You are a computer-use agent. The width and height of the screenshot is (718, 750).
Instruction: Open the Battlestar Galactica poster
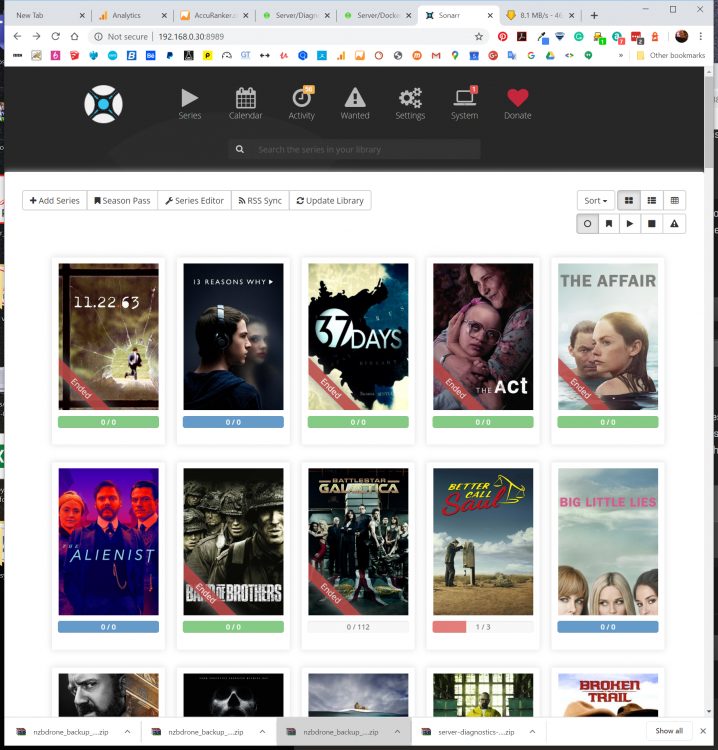tap(358, 541)
